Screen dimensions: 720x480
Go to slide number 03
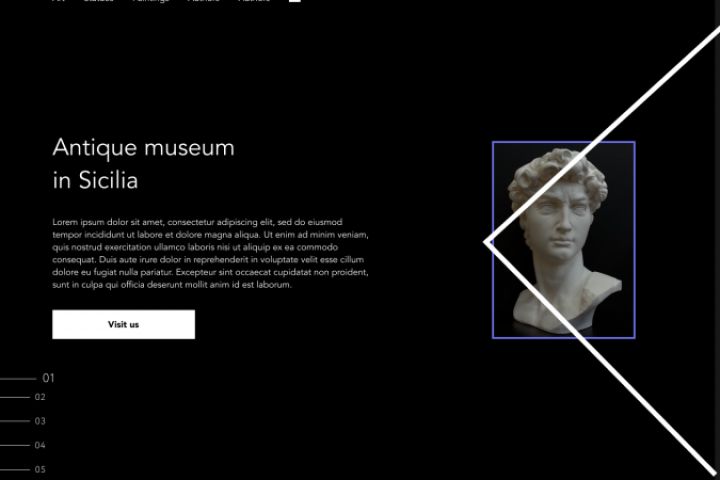(x=40, y=421)
